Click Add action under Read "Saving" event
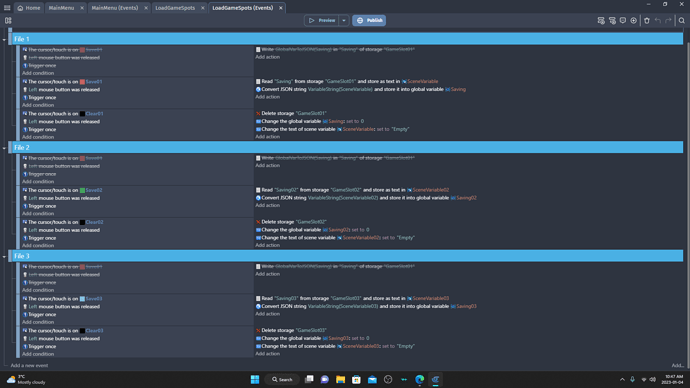Screen dimensions: 690x388 point(268,97)
